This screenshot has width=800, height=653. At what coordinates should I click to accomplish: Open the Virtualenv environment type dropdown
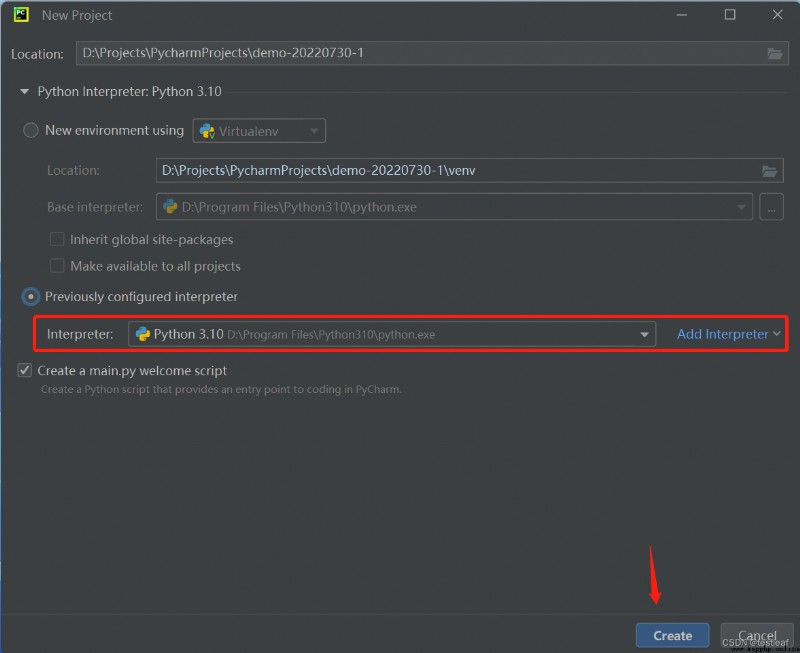(x=259, y=131)
